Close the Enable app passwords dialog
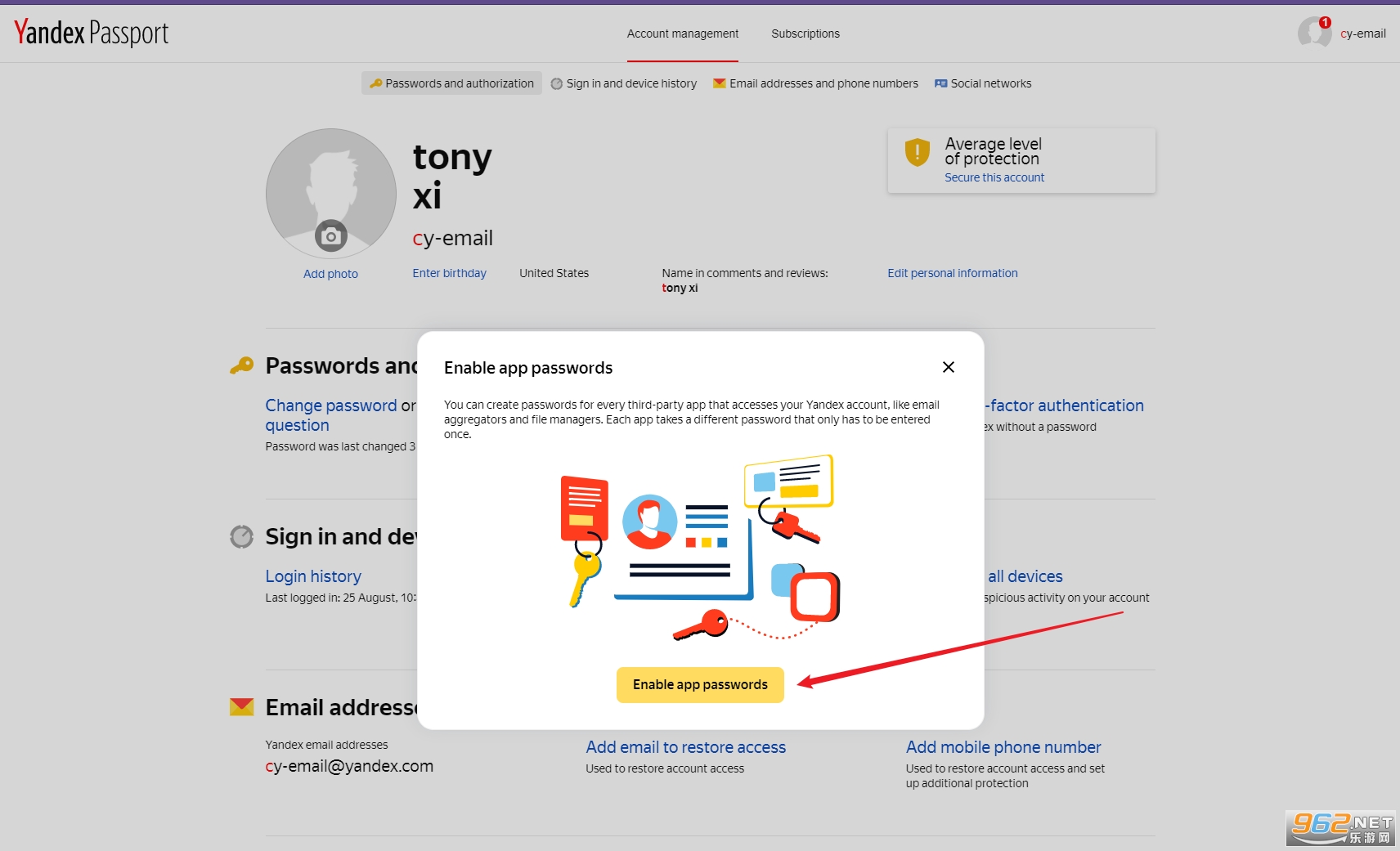The height and width of the screenshot is (851, 1400). pos(949,367)
